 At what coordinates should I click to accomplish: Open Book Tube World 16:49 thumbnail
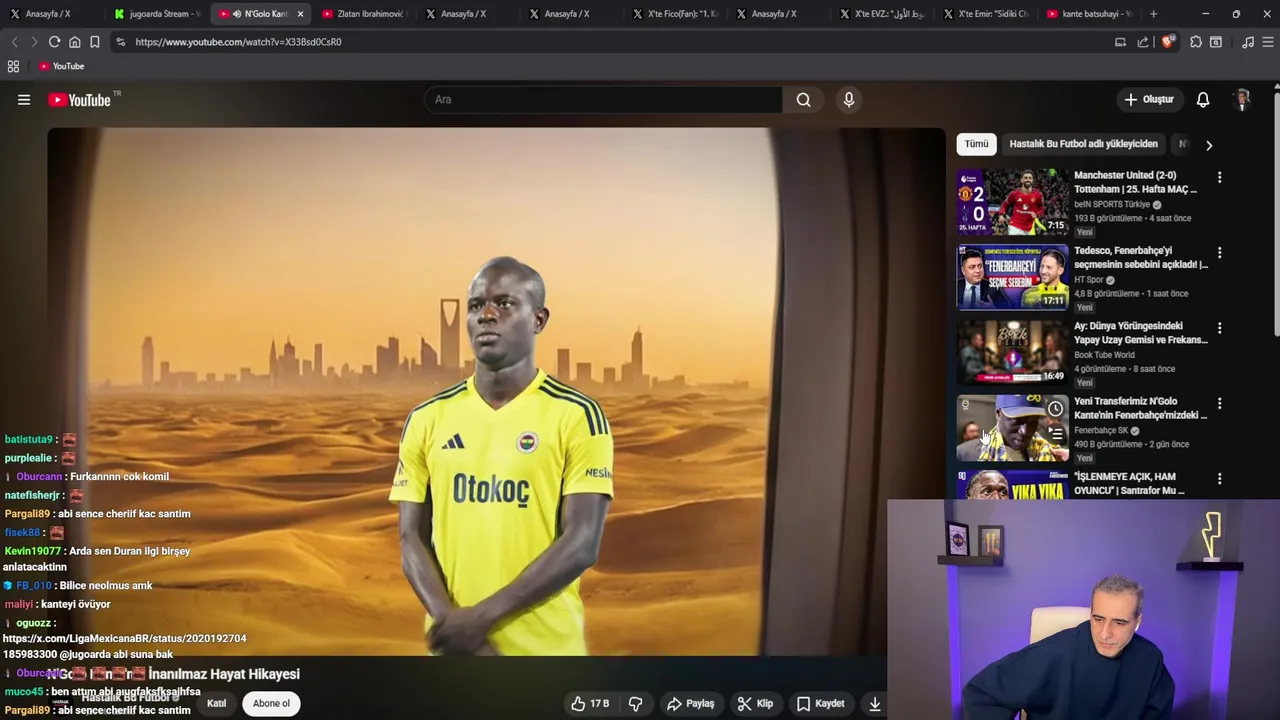click(1013, 352)
